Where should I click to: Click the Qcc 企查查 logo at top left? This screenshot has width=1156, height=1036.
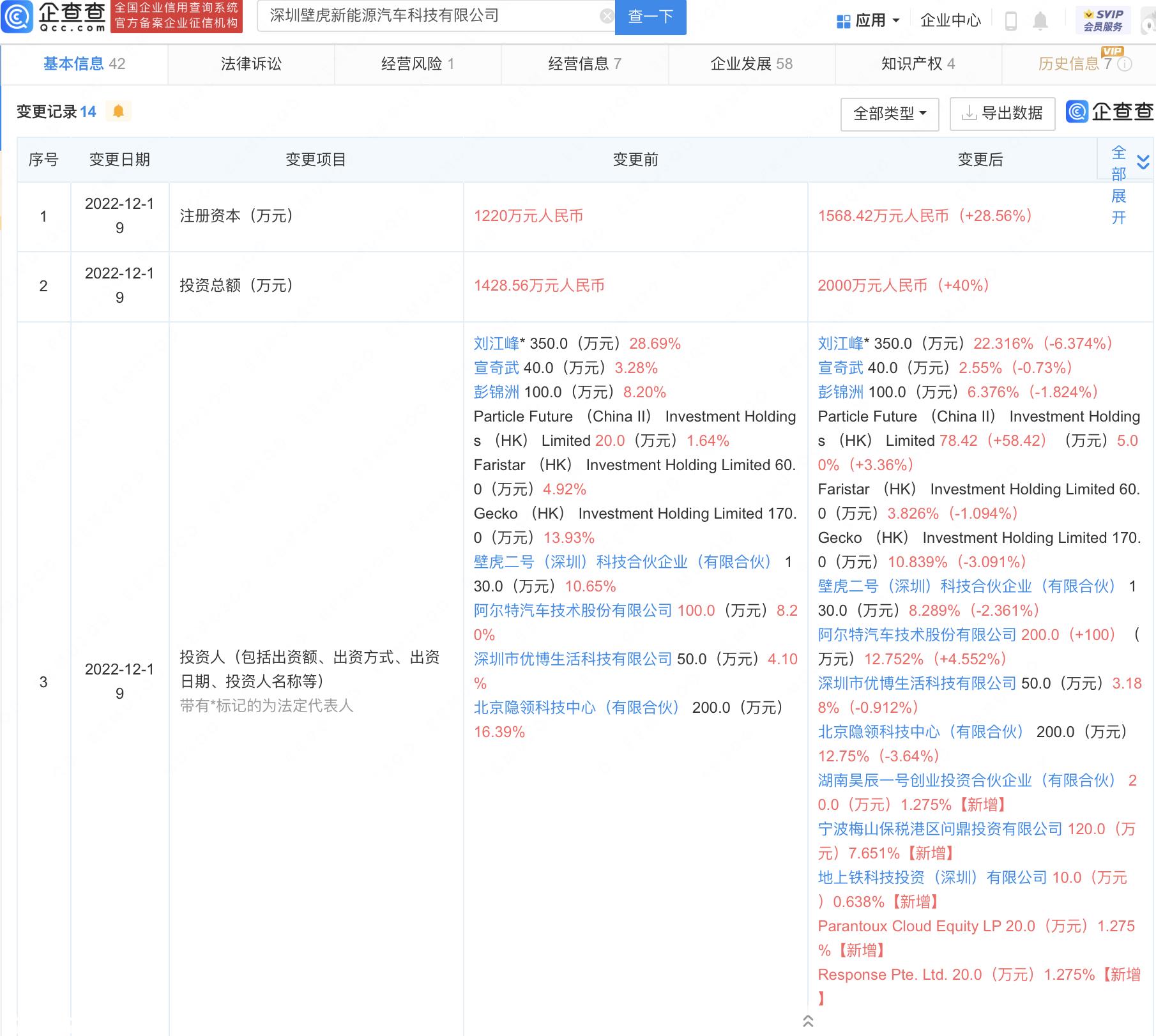coord(54,17)
